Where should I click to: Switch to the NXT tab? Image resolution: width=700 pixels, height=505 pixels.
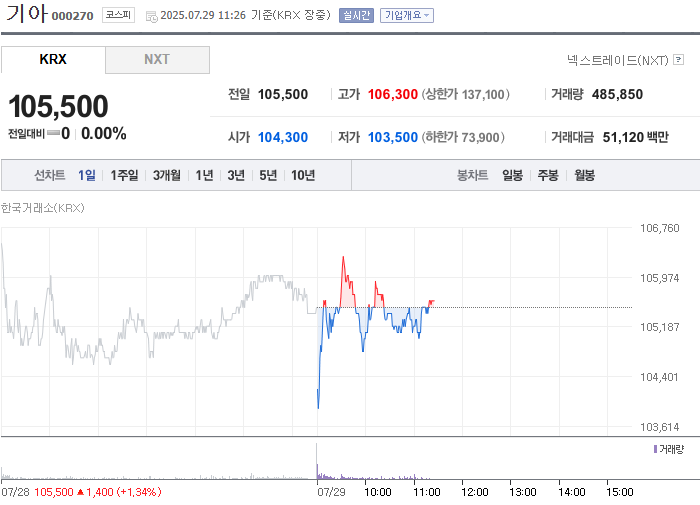tap(157, 59)
